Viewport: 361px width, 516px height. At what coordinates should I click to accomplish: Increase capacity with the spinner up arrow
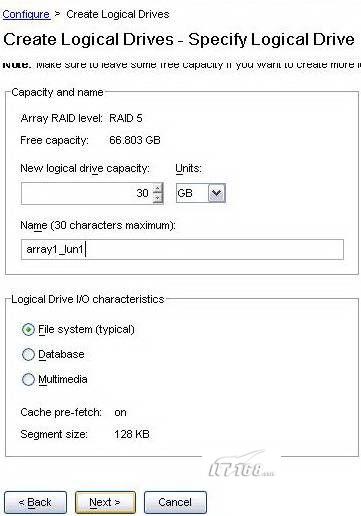tap(158, 188)
